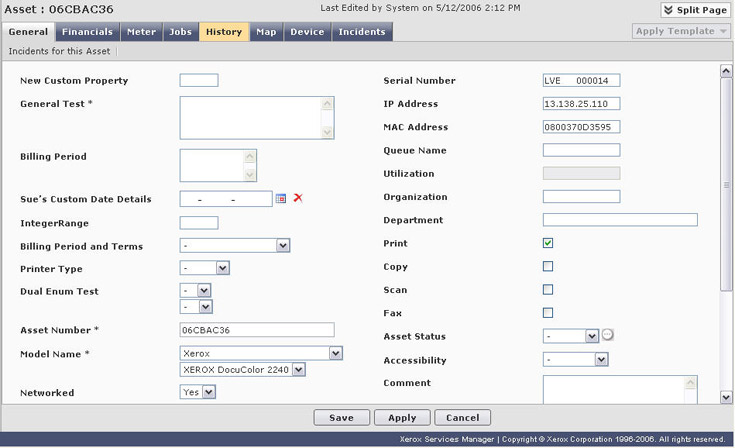Click the Department input field
This screenshot has height=448, width=735.
620,220
